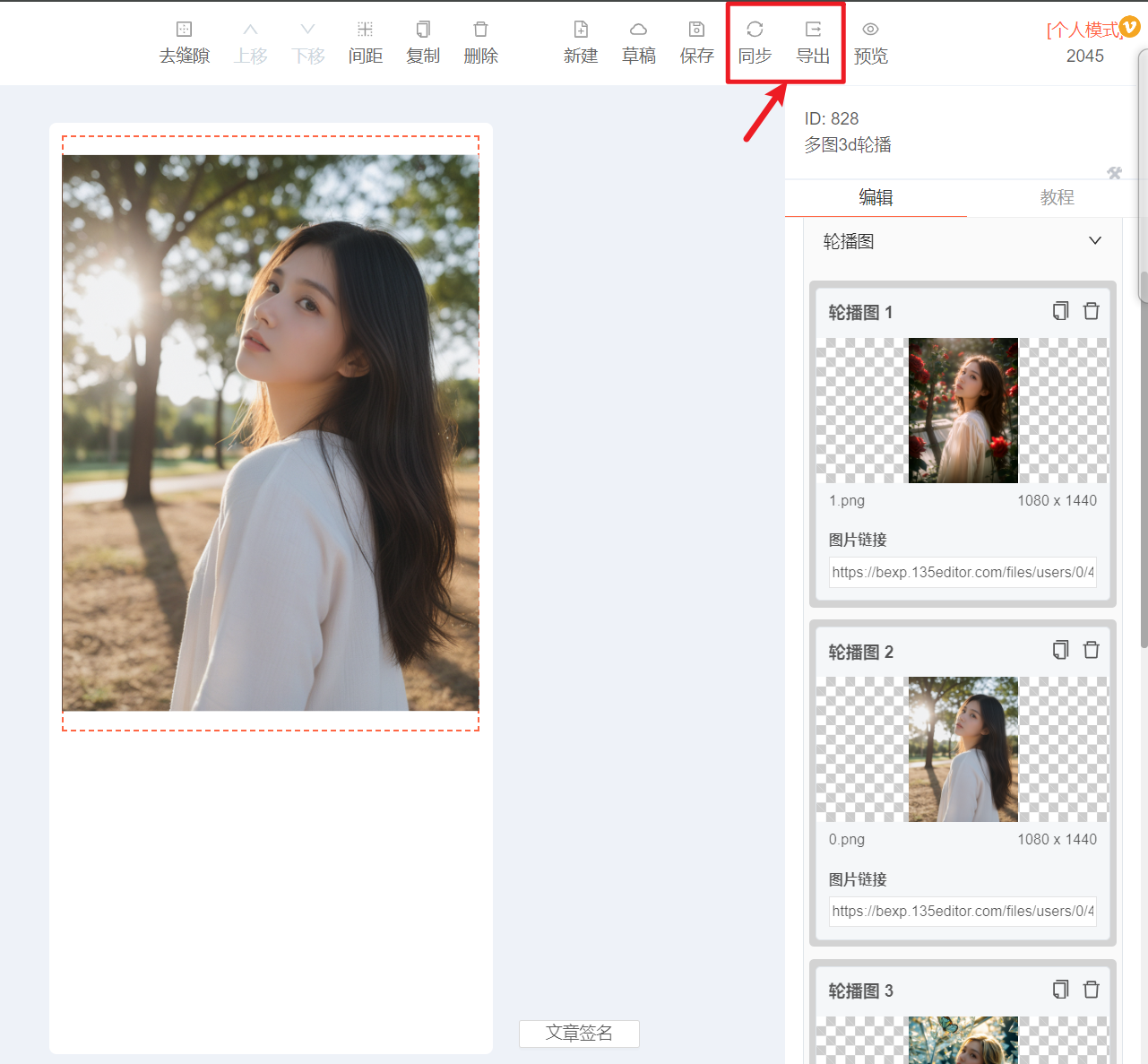Switch to the 教程 tab
The width and height of the screenshot is (1148, 1064).
pyautogui.click(x=1057, y=197)
